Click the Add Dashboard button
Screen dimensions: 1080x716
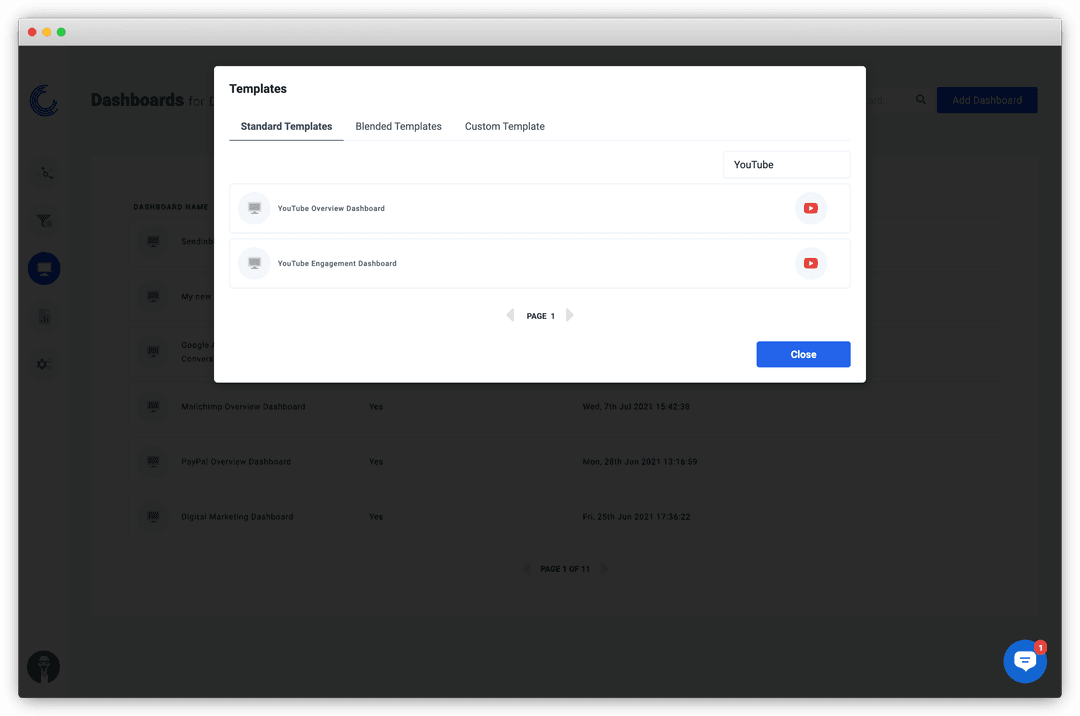986,100
